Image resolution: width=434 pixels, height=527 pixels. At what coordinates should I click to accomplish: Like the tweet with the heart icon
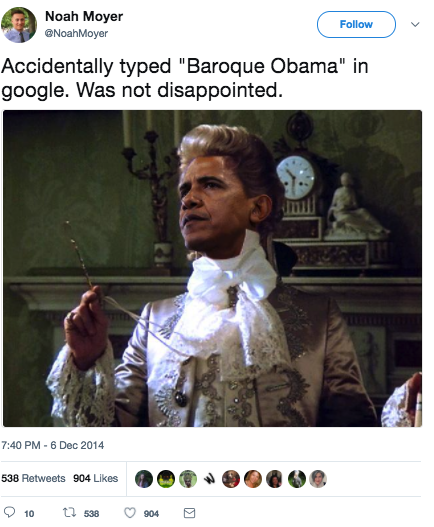click(x=130, y=513)
